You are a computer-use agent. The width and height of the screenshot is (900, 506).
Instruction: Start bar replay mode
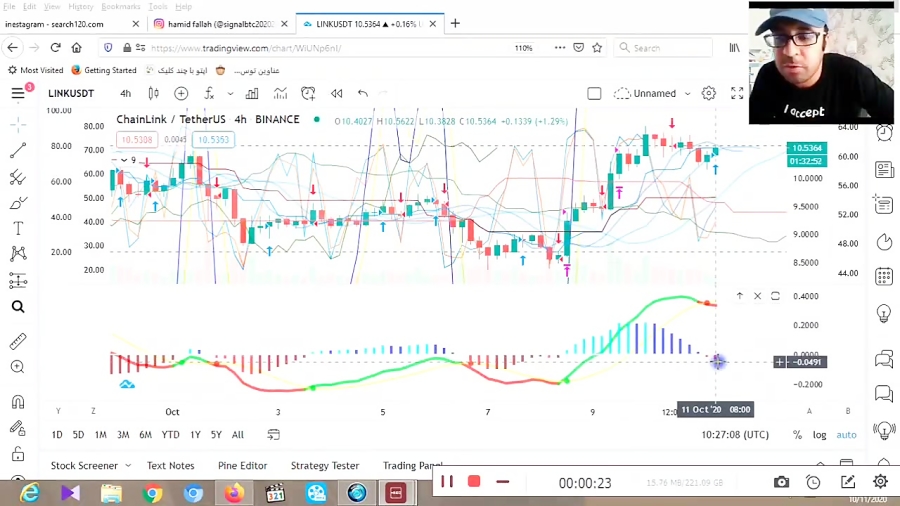336,93
